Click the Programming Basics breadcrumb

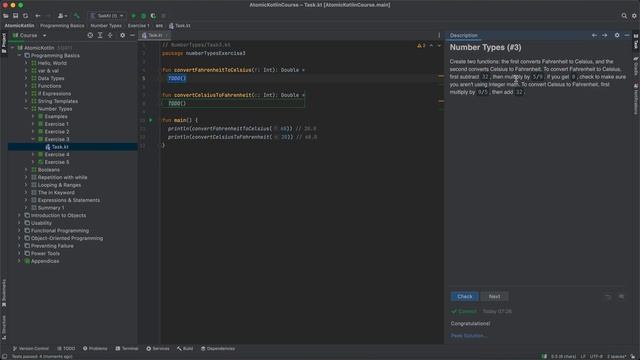(62, 26)
